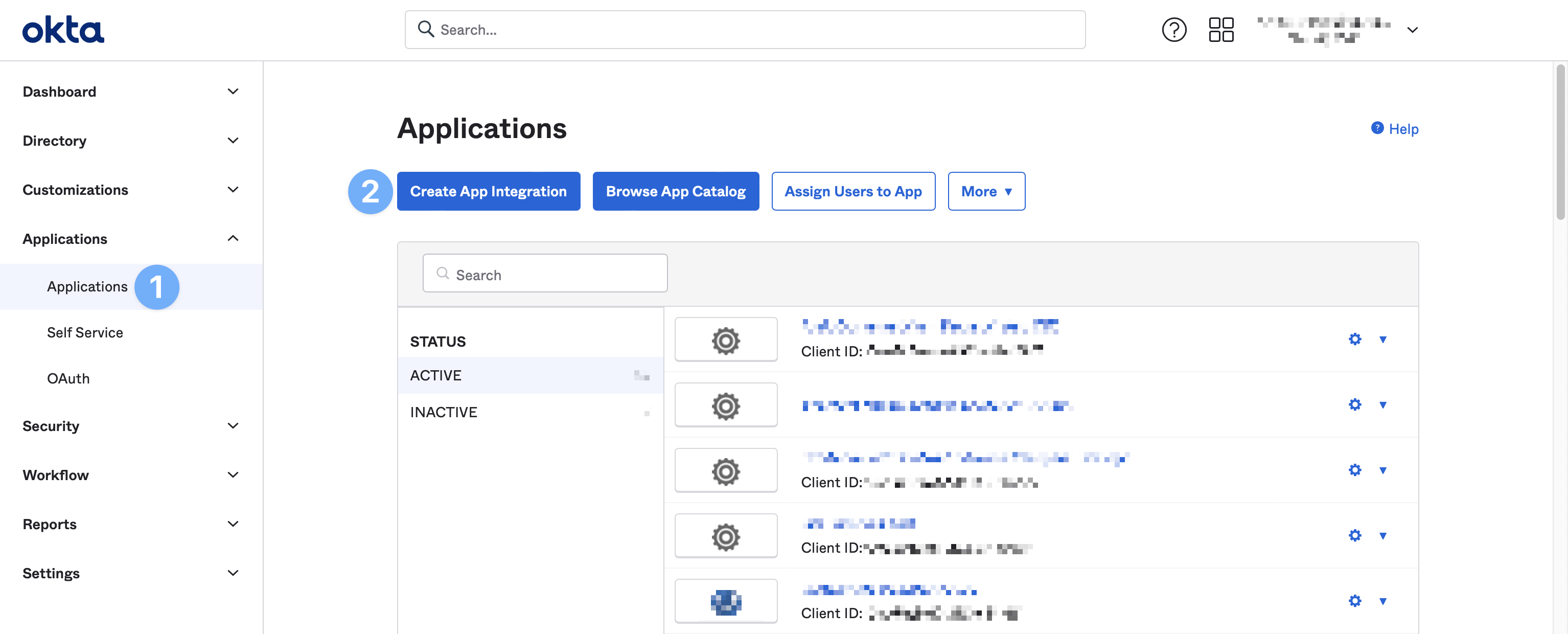The width and height of the screenshot is (1568, 634).
Task: Click gear icon for the fourth application row
Action: coord(1354,535)
